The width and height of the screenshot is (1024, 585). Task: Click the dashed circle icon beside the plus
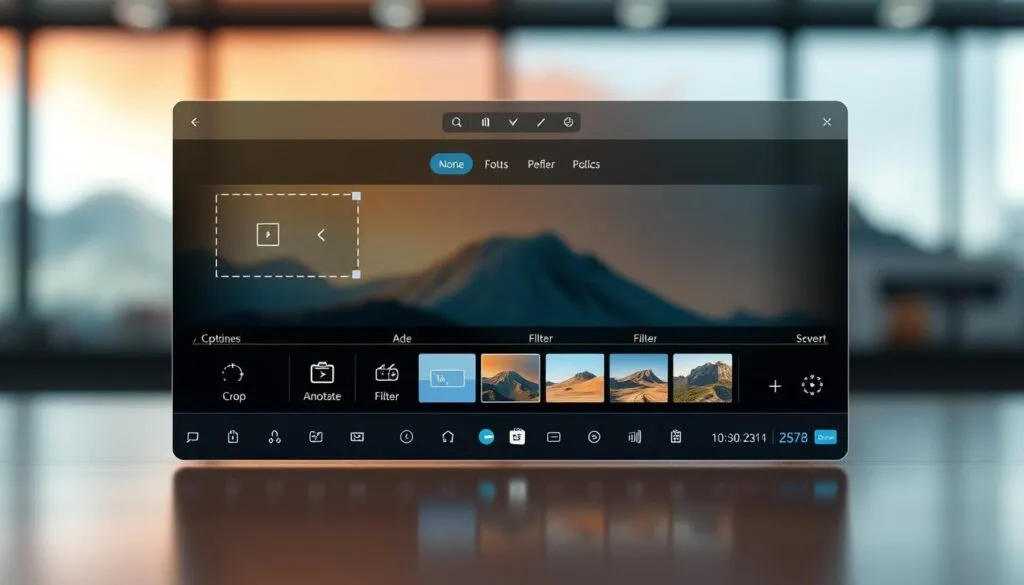tap(812, 385)
